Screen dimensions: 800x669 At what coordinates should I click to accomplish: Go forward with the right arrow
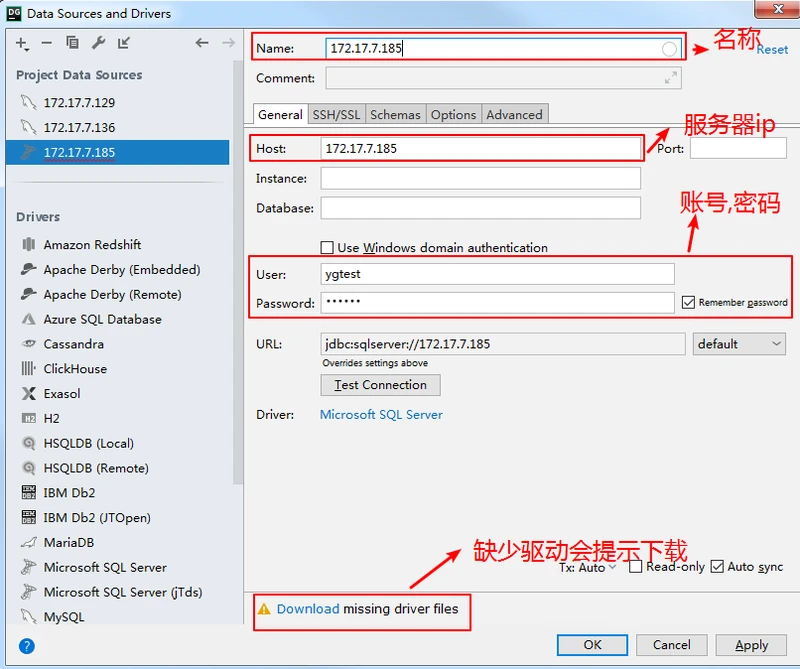229,43
